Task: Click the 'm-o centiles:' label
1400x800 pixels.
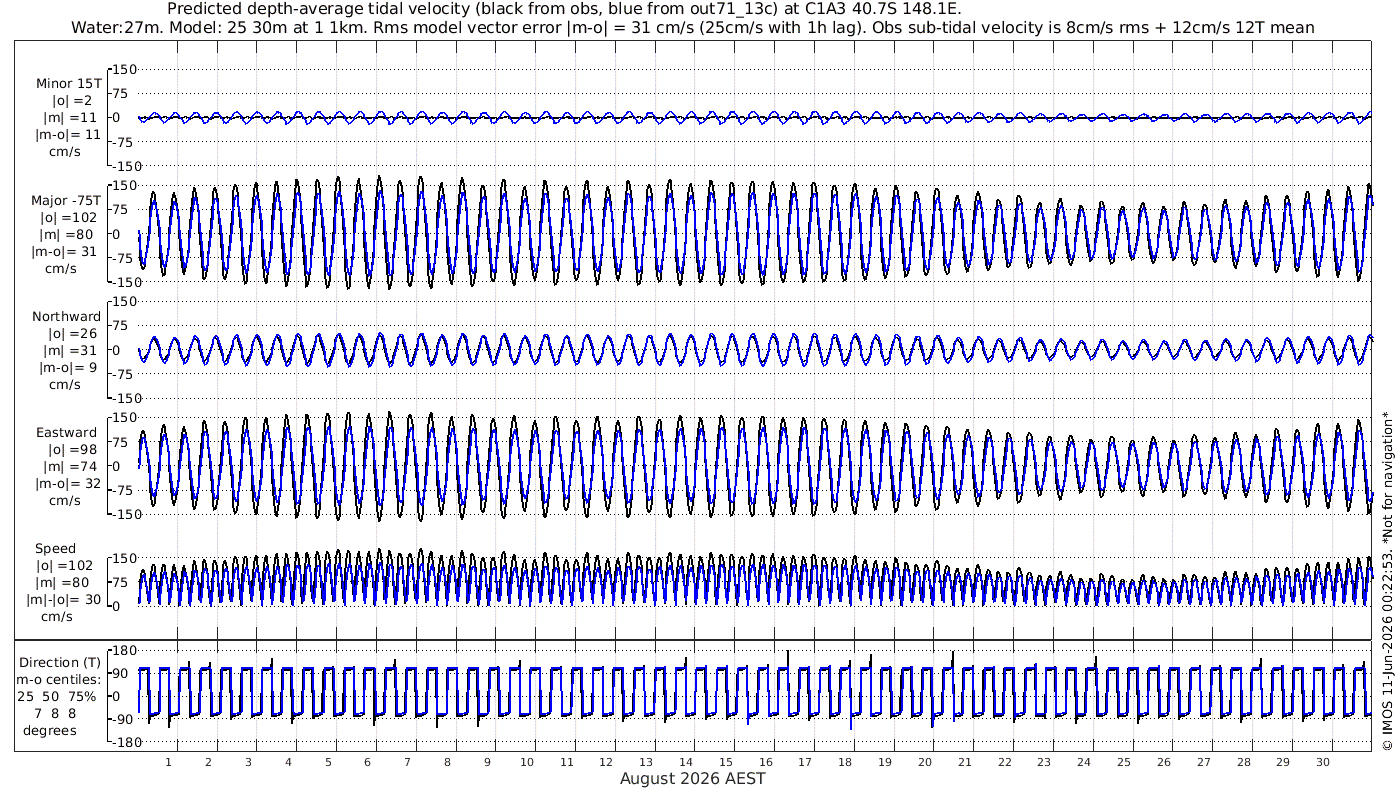Action: click(x=60, y=679)
